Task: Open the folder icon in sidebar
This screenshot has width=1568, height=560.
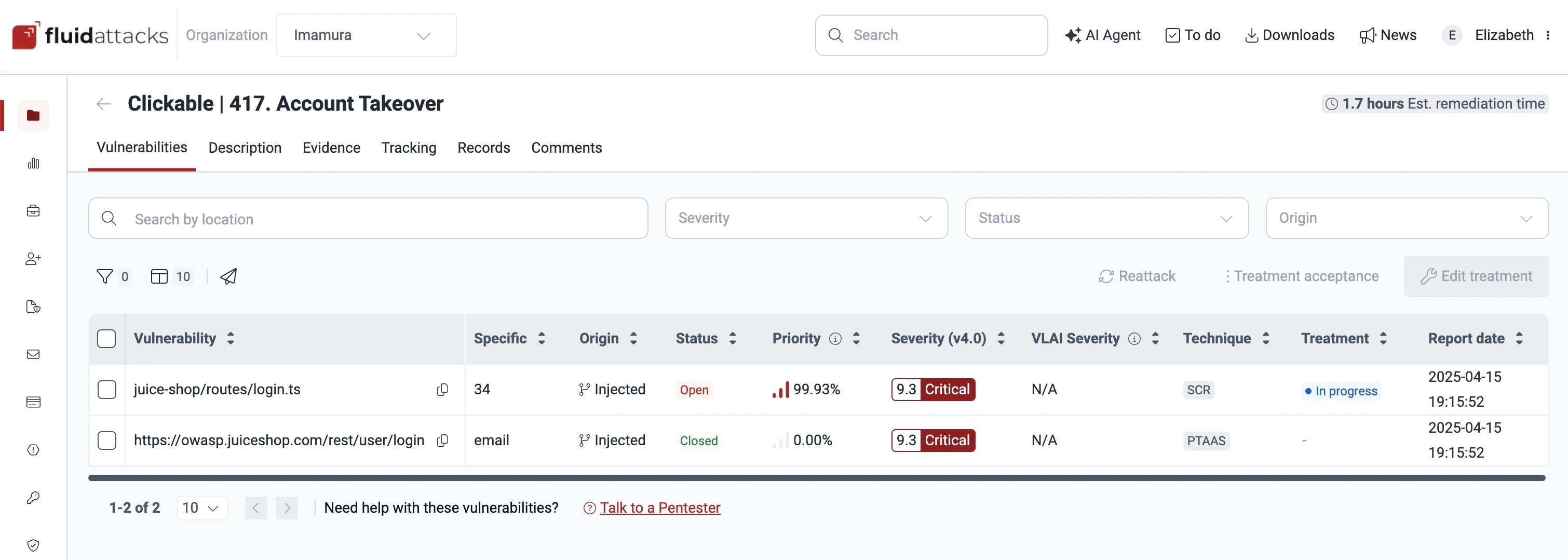Action: point(33,115)
